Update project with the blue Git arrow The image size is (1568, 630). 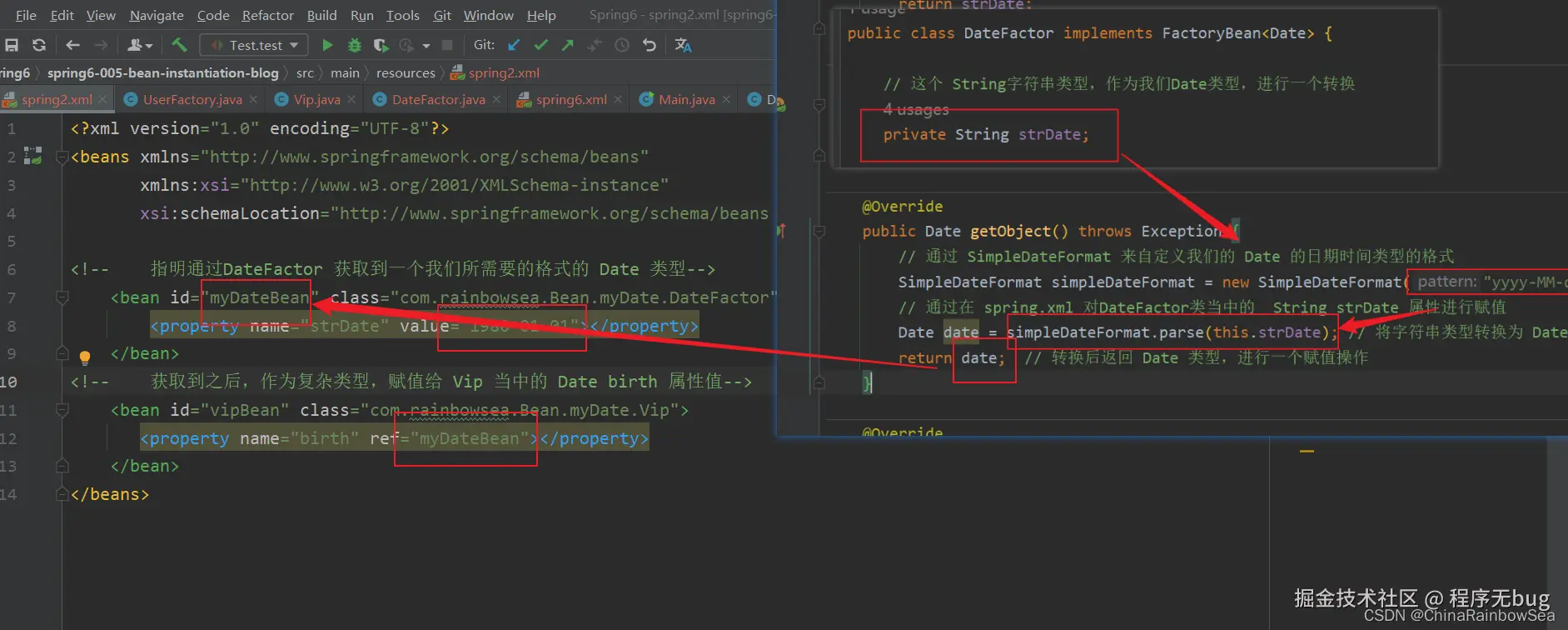coord(514,45)
